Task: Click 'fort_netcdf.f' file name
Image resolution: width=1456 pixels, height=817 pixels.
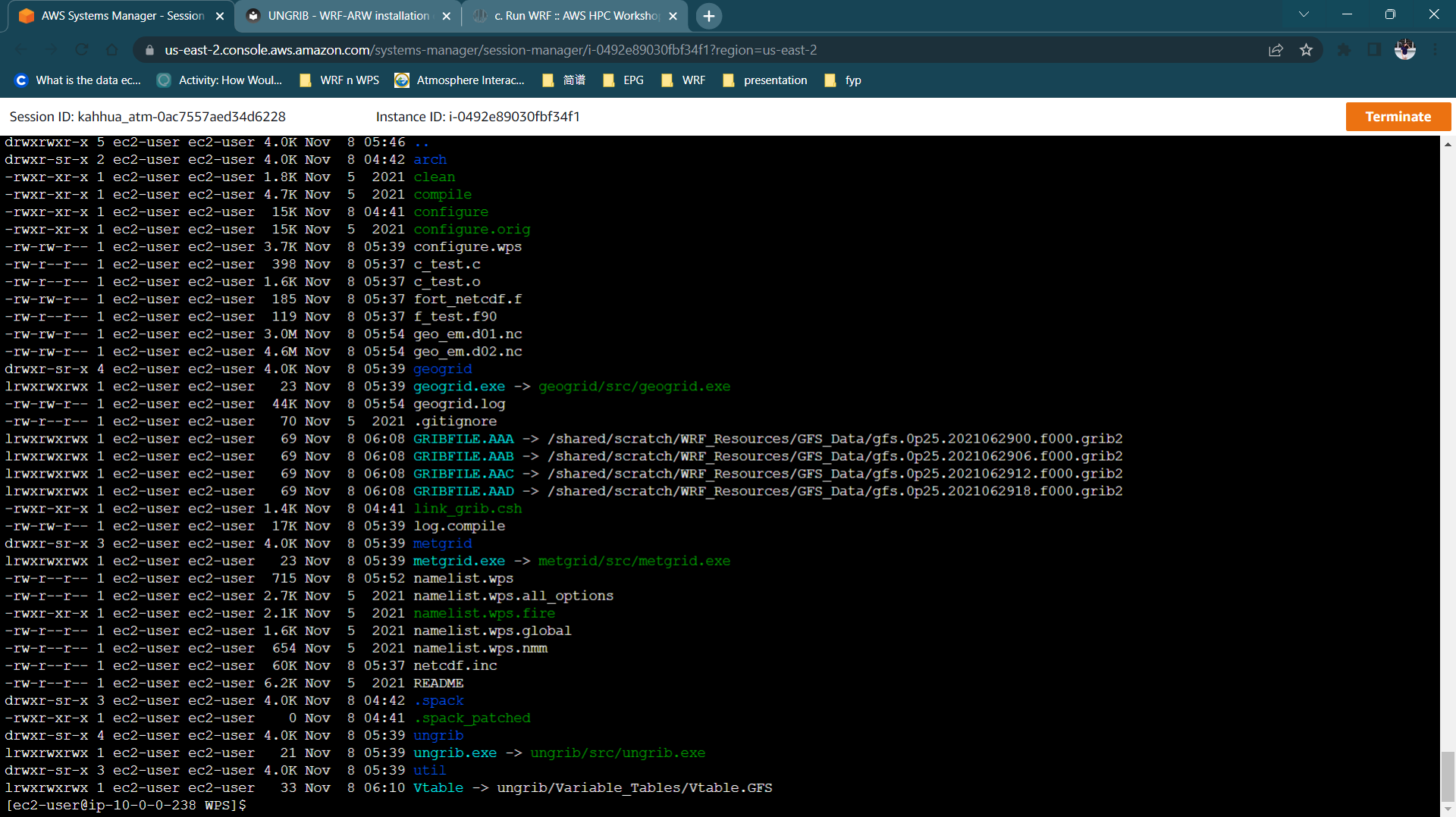Action: pyautogui.click(x=467, y=299)
